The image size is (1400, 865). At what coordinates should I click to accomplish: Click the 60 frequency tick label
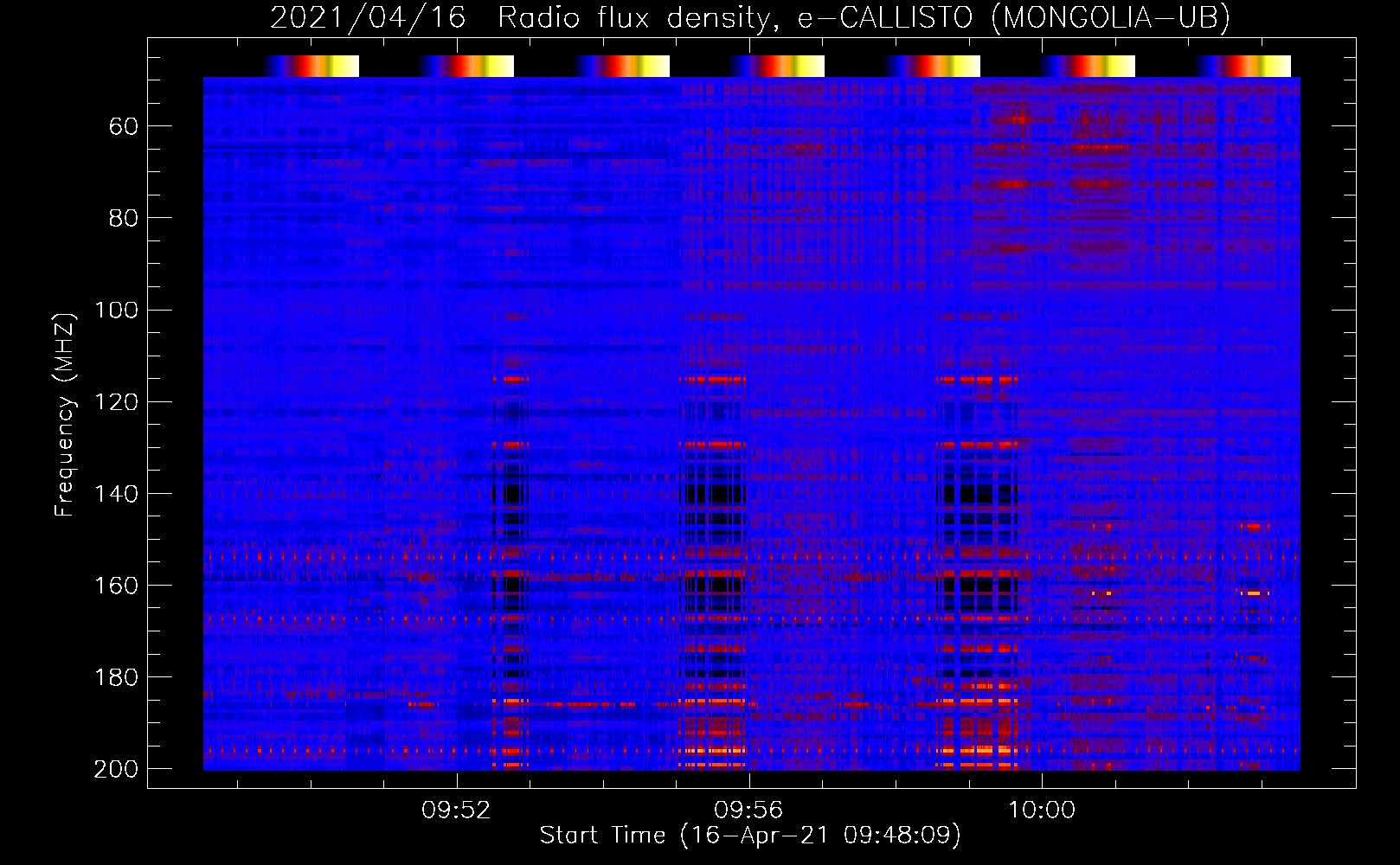click(x=124, y=126)
